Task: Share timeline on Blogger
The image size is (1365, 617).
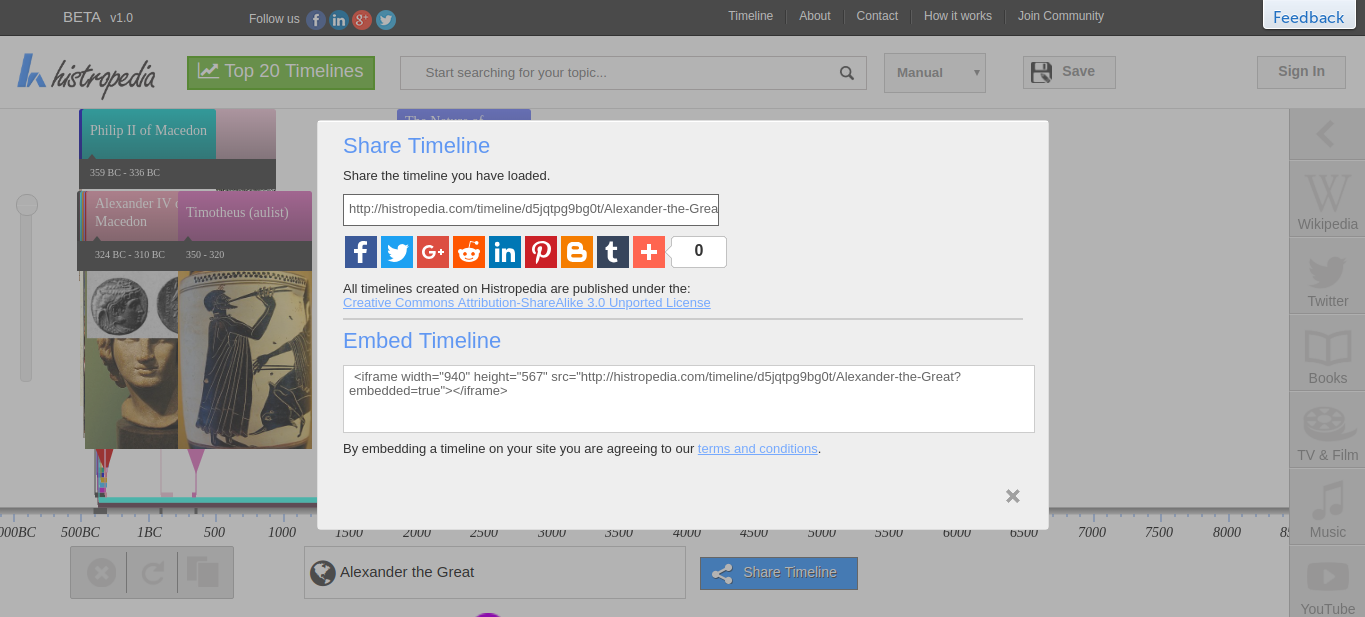Action: [x=577, y=252]
